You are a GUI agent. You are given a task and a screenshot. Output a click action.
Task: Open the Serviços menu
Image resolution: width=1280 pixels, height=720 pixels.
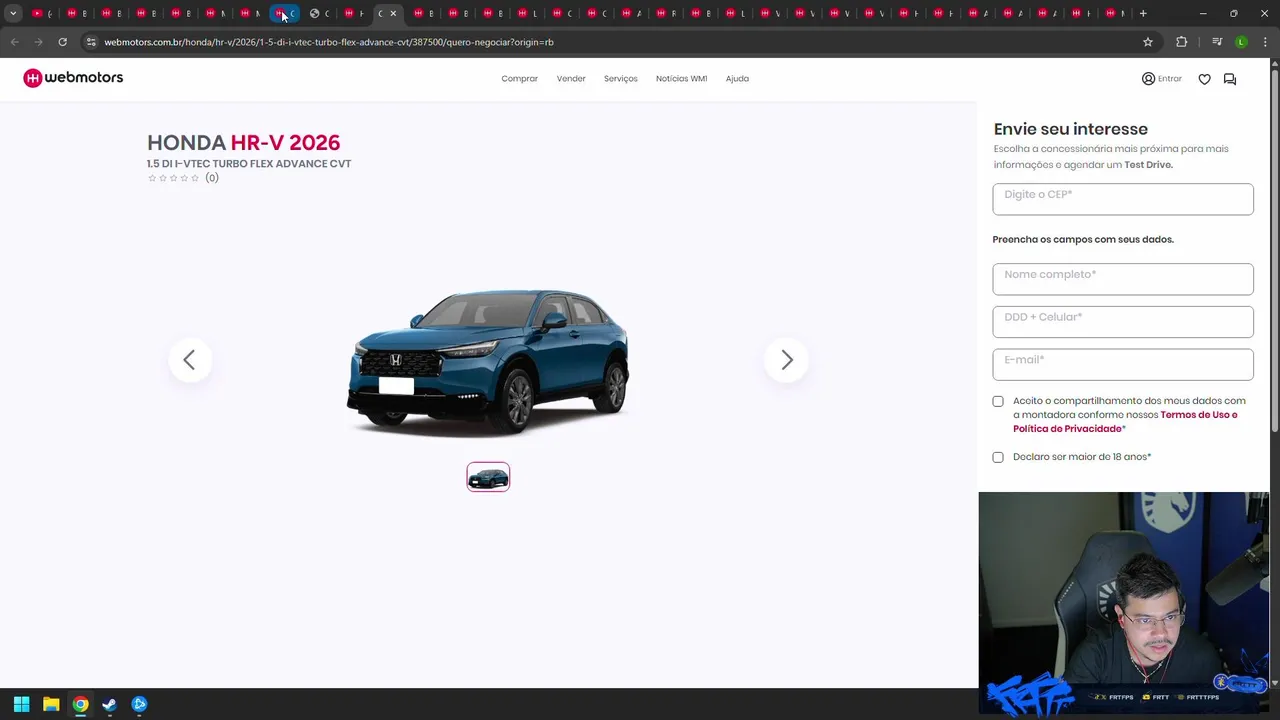[620, 79]
